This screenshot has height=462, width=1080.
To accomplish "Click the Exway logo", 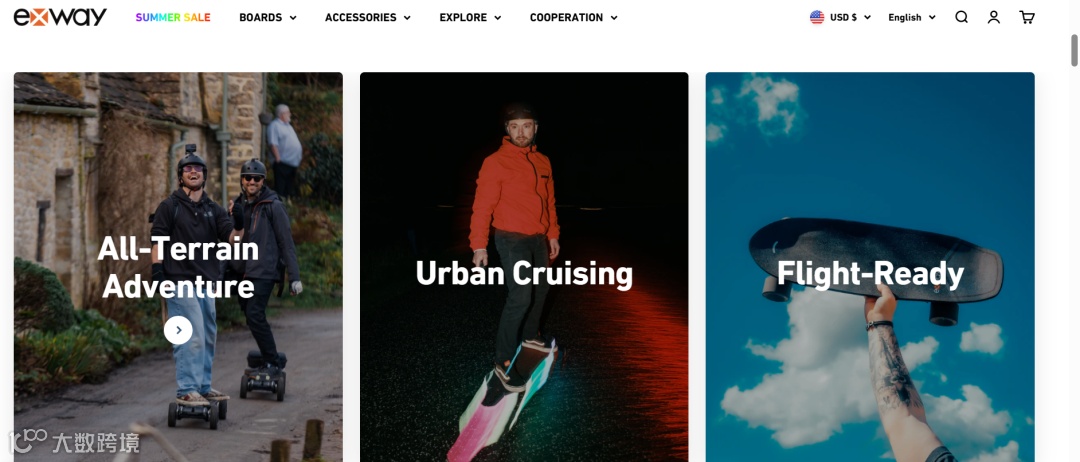I will click(60, 17).
